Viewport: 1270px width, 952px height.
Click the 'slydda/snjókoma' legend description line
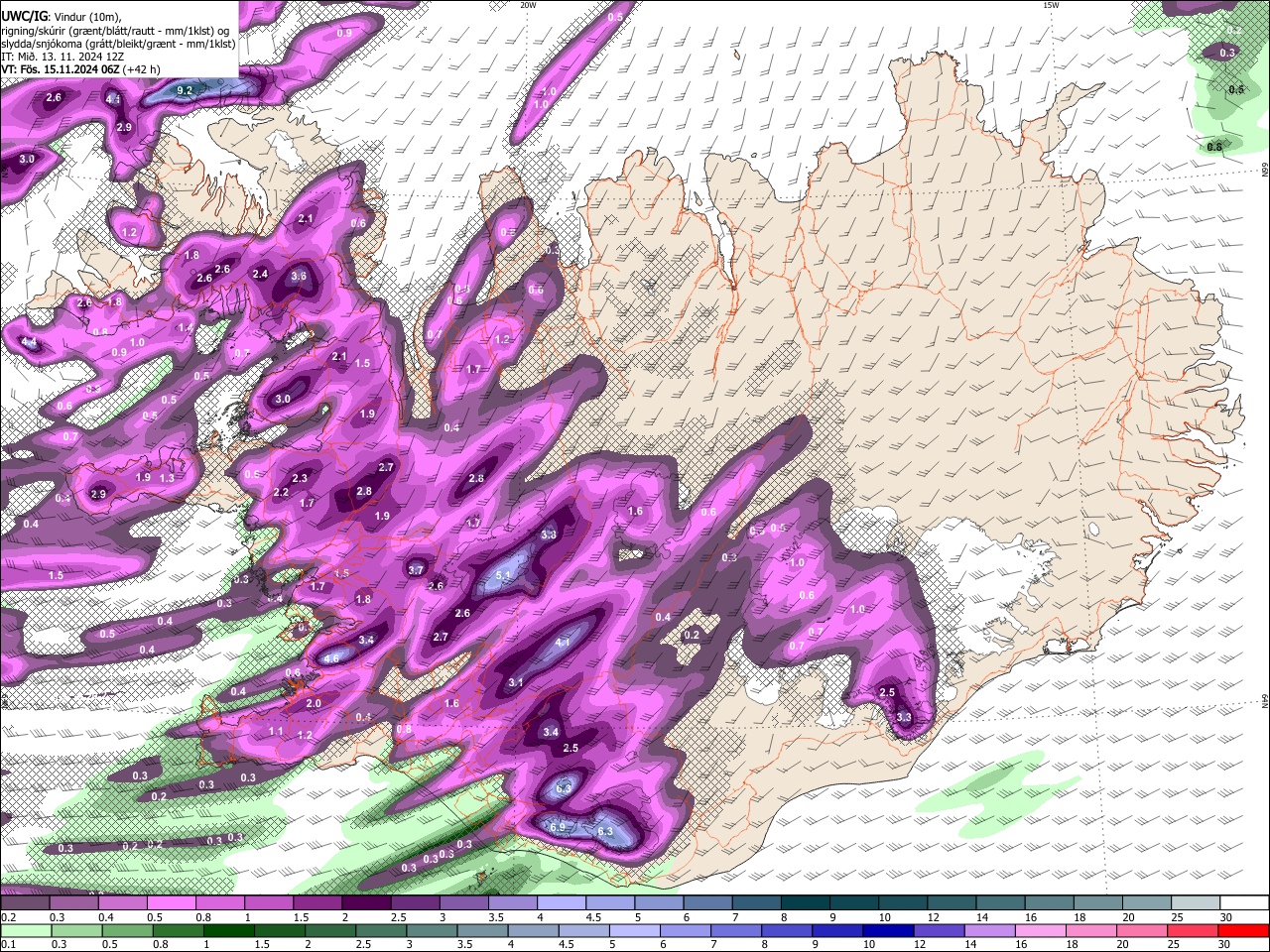tap(118, 44)
